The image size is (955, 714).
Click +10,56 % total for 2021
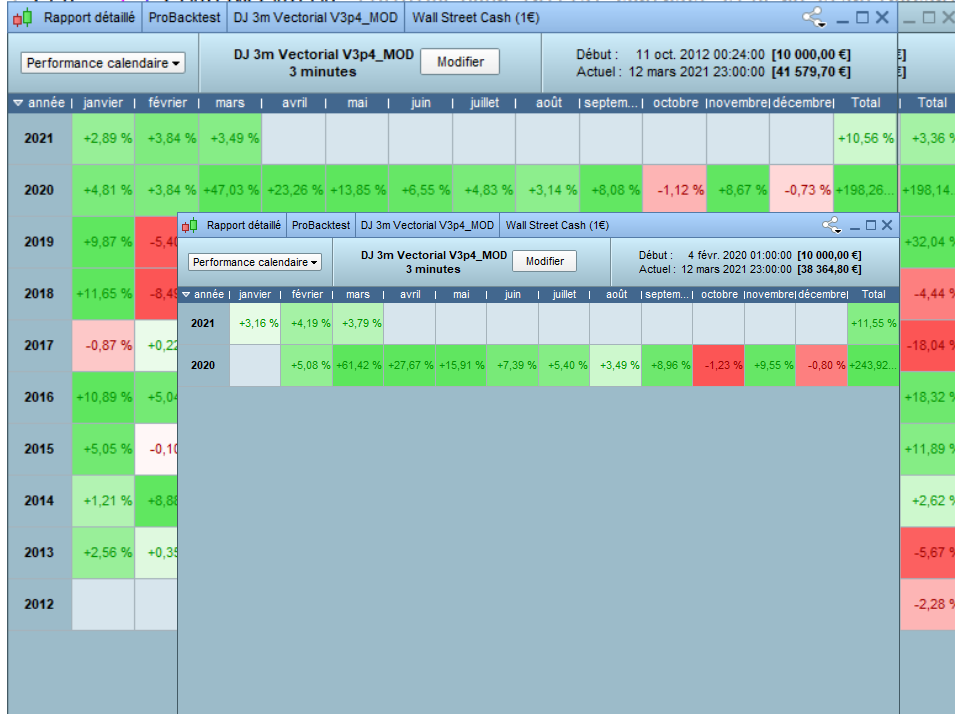tap(865, 138)
